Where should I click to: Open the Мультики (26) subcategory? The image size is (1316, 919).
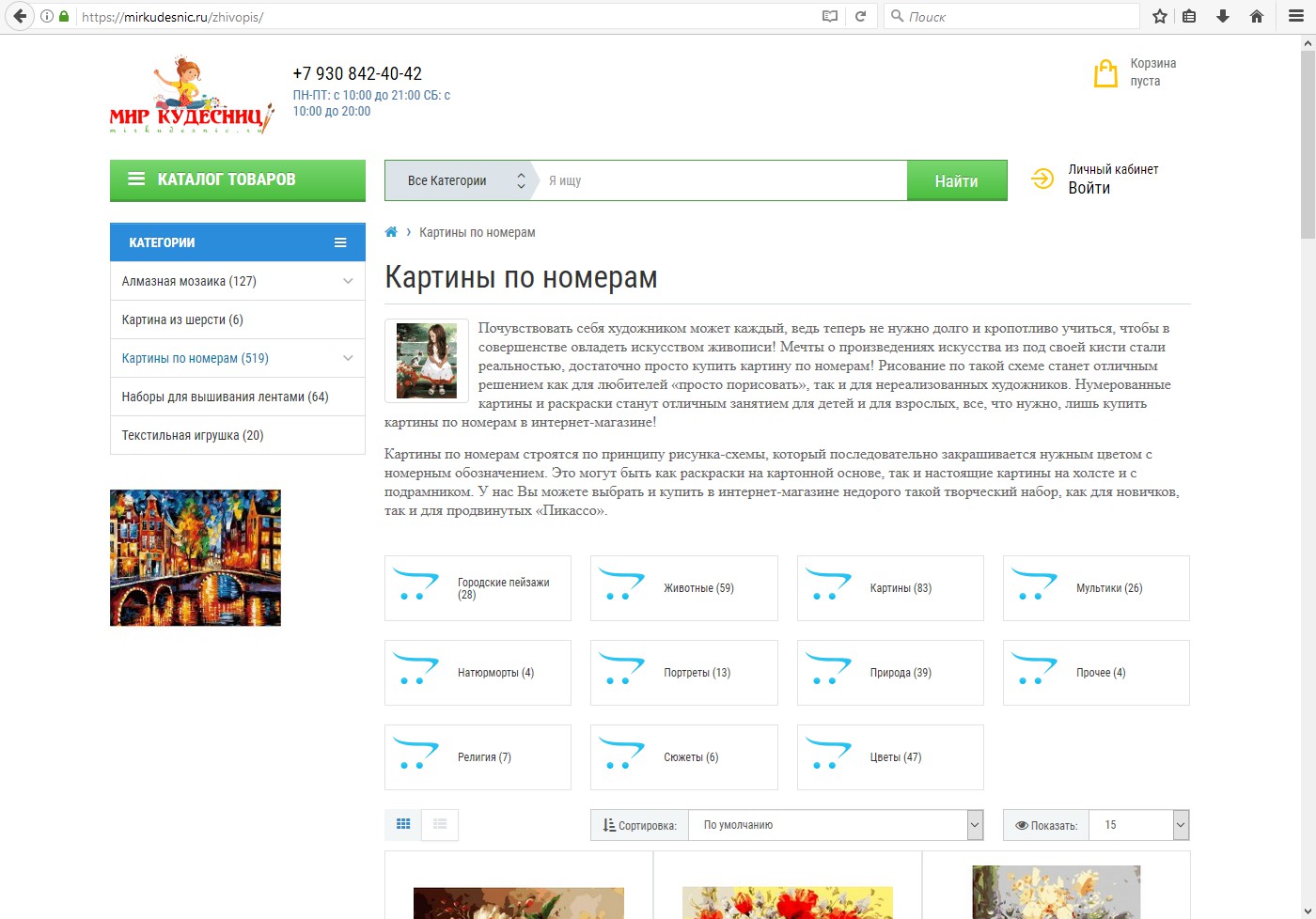click(1096, 588)
